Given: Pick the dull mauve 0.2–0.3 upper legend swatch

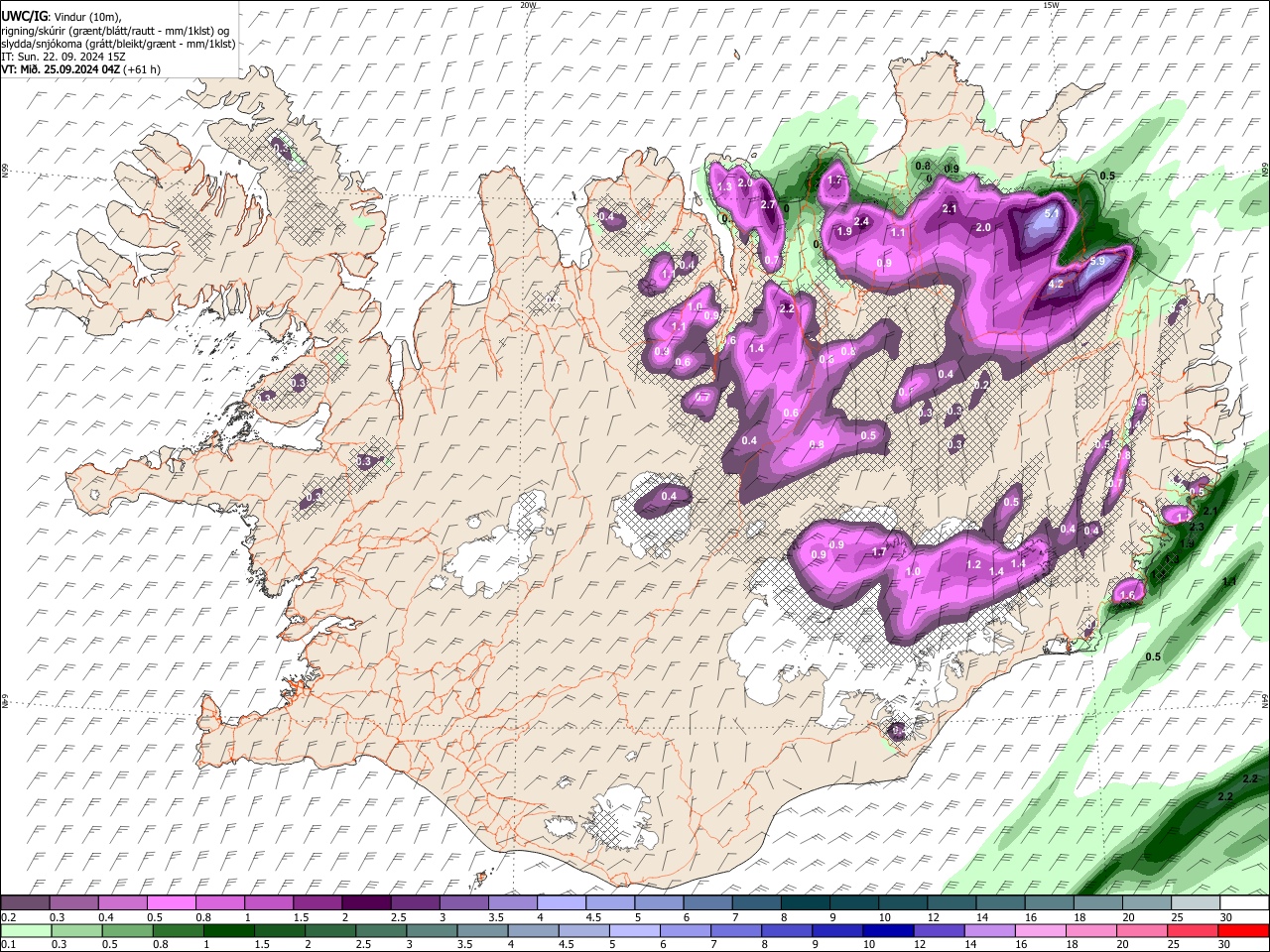Looking at the screenshot, I should (25, 903).
